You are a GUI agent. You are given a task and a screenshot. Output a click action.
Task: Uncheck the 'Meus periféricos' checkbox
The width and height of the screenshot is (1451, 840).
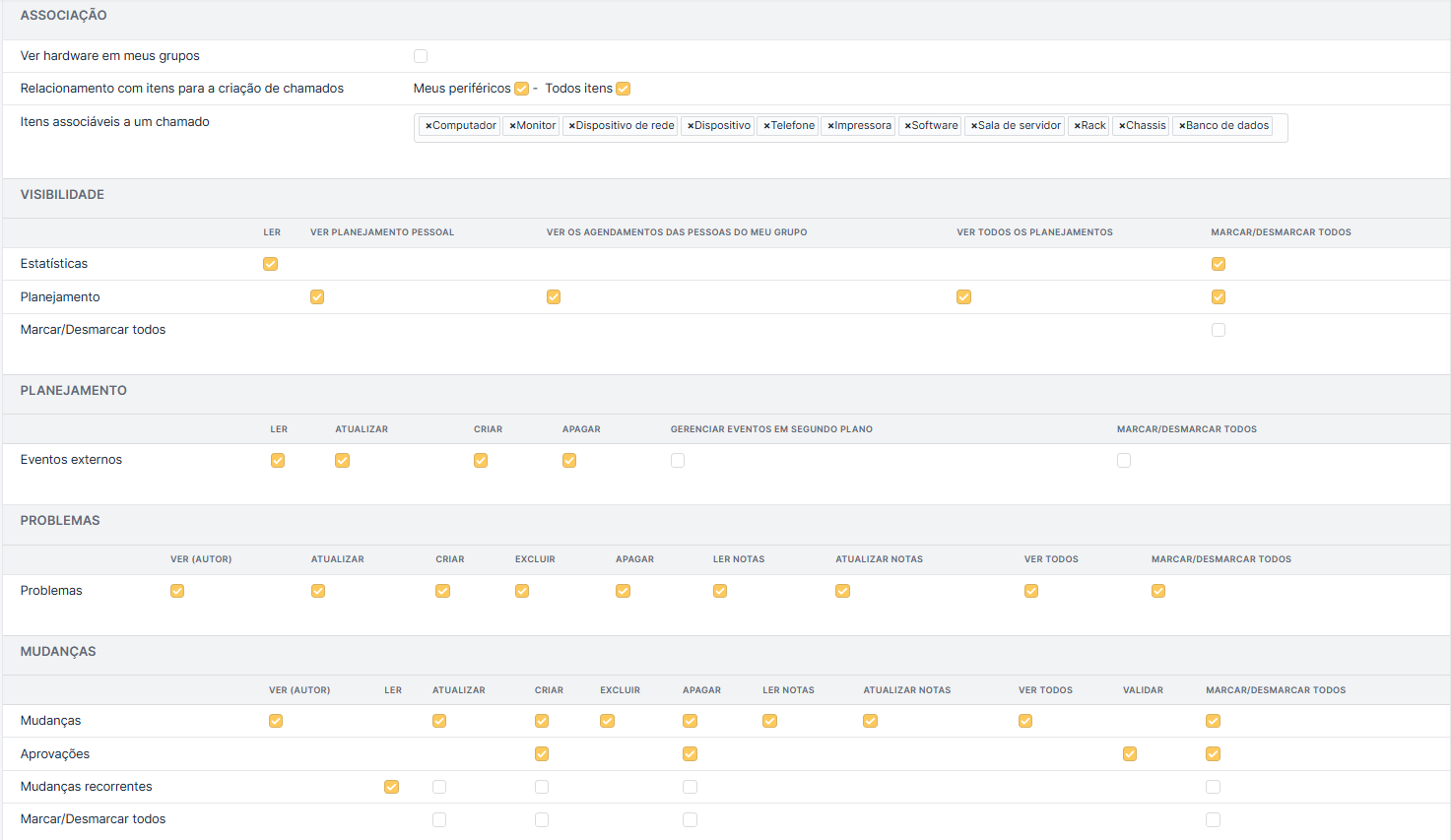521,89
